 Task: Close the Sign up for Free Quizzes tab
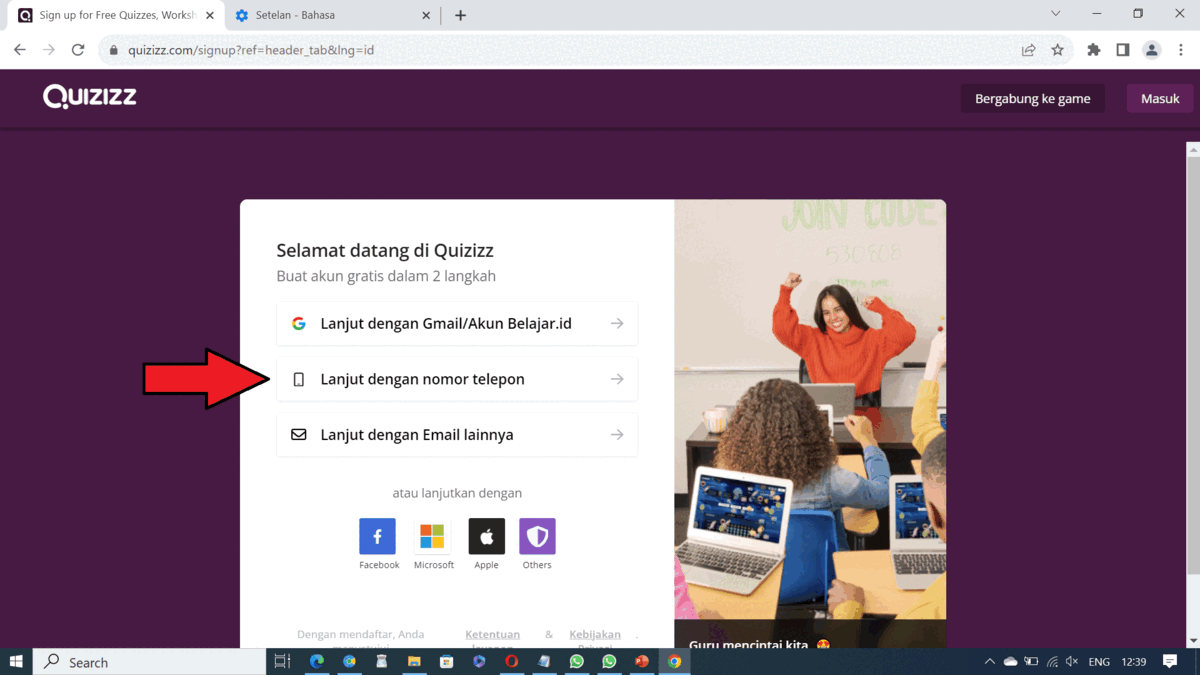(210, 16)
